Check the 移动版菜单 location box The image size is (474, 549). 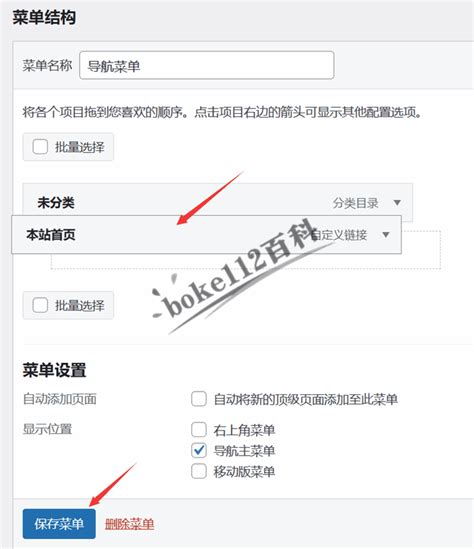(x=198, y=471)
